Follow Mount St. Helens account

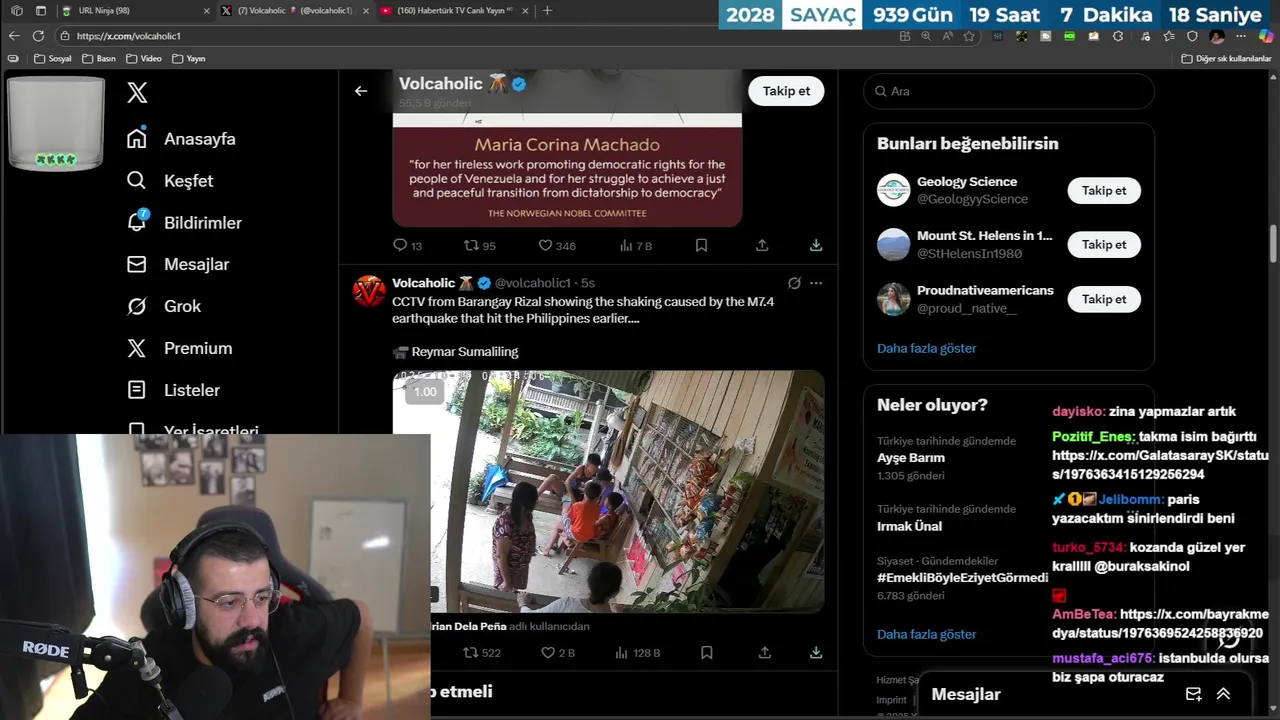click(x=1104, y=244)
